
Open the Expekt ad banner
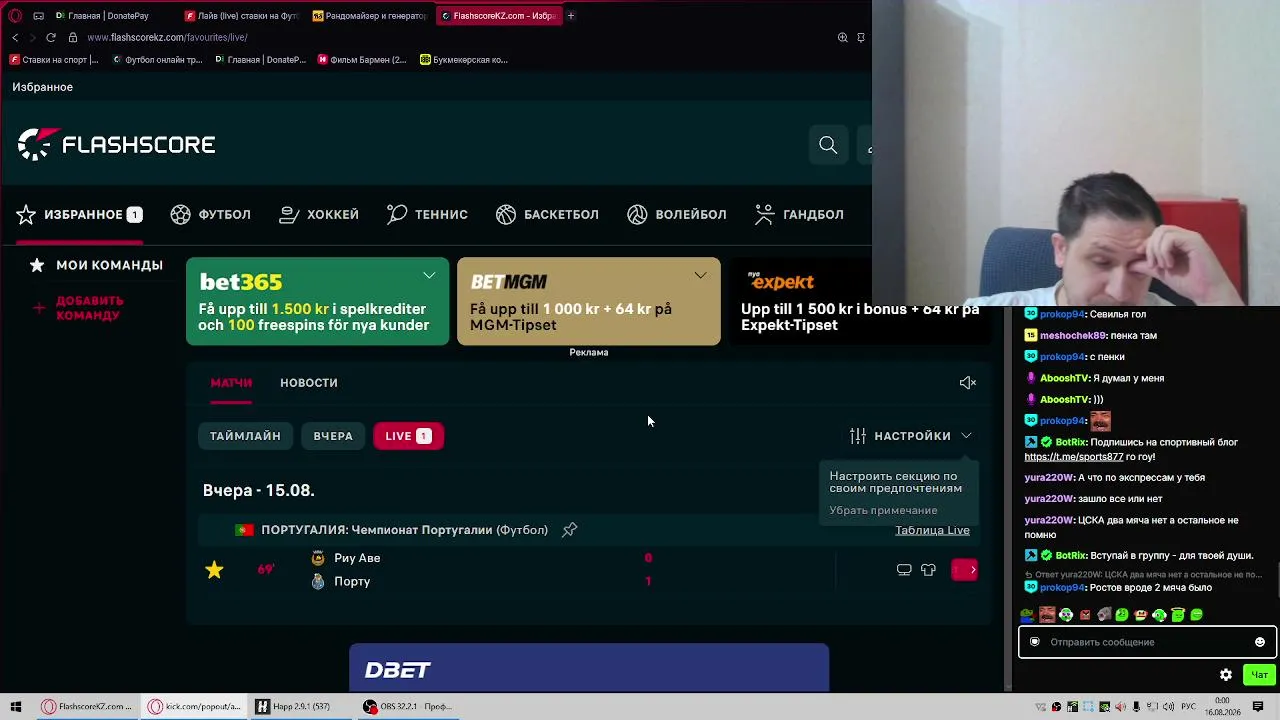pyautogui.click(x=860, y=302)
